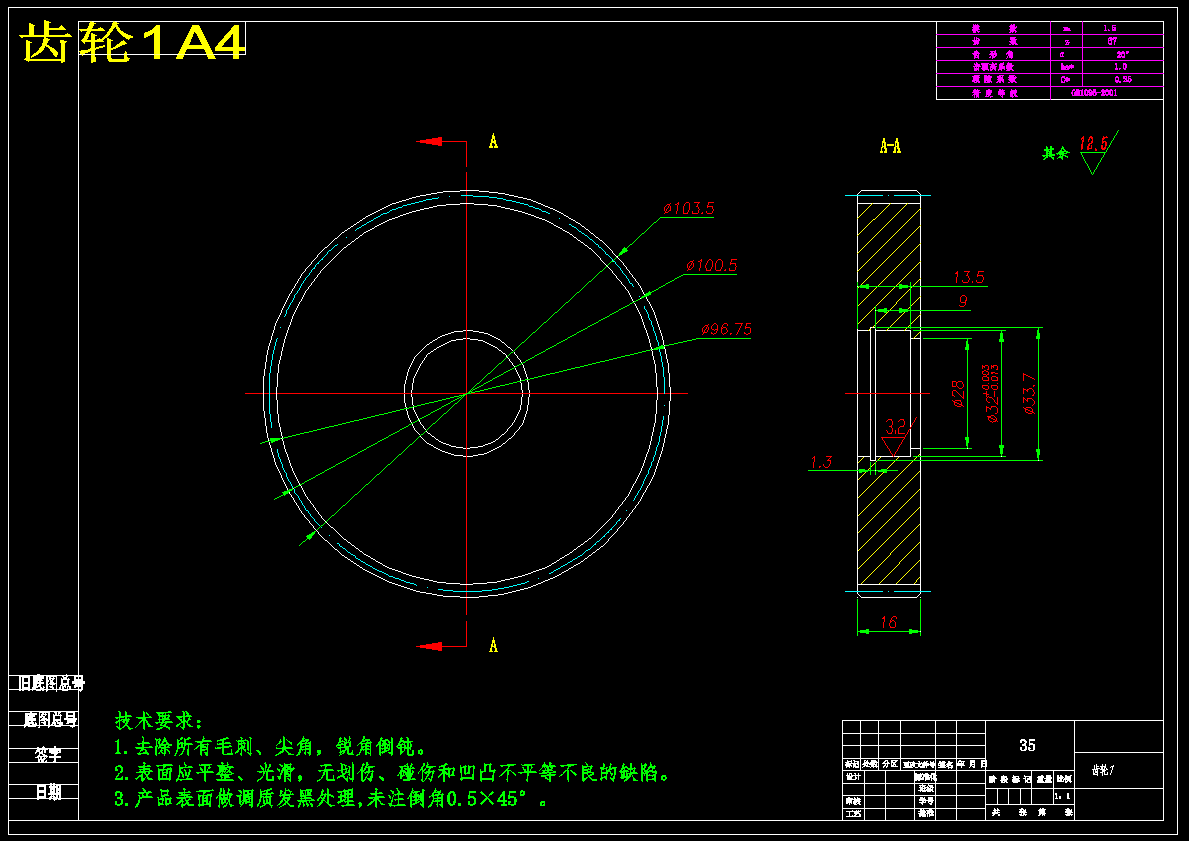Click the 签名 column header
Image resolution: width=1189 pixels, height=841 pixels.
tap(946, 764)
